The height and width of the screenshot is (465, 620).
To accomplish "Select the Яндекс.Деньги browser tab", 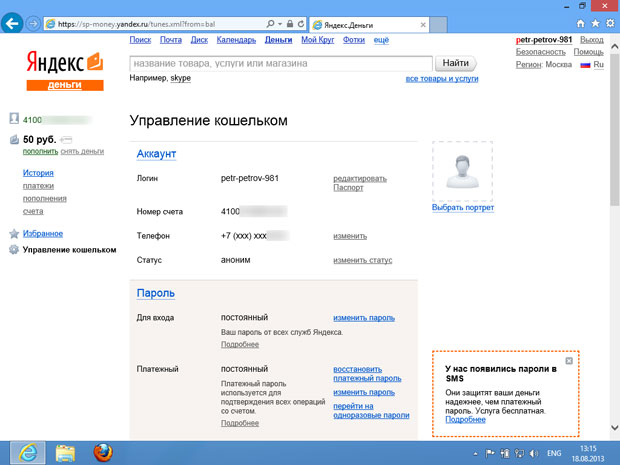I will 369,25.
